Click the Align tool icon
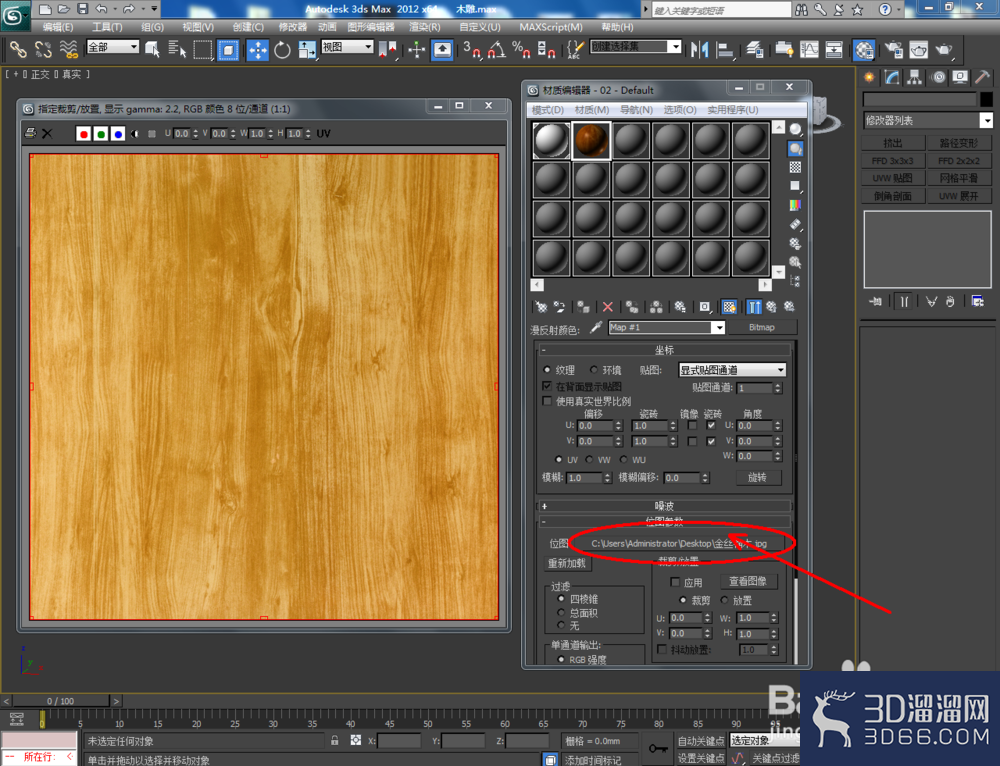This screenshot has height=766, width=1000. pyautogui.click(x=725, y=49)
